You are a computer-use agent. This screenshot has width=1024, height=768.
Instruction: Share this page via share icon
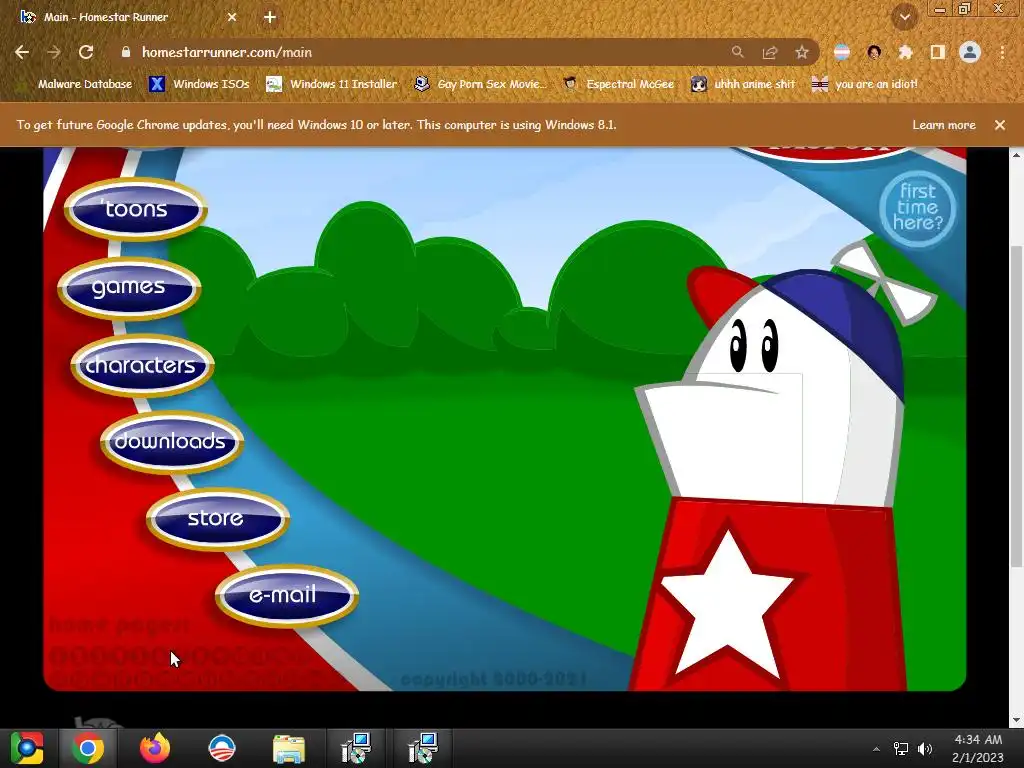[x=770, y=52]
